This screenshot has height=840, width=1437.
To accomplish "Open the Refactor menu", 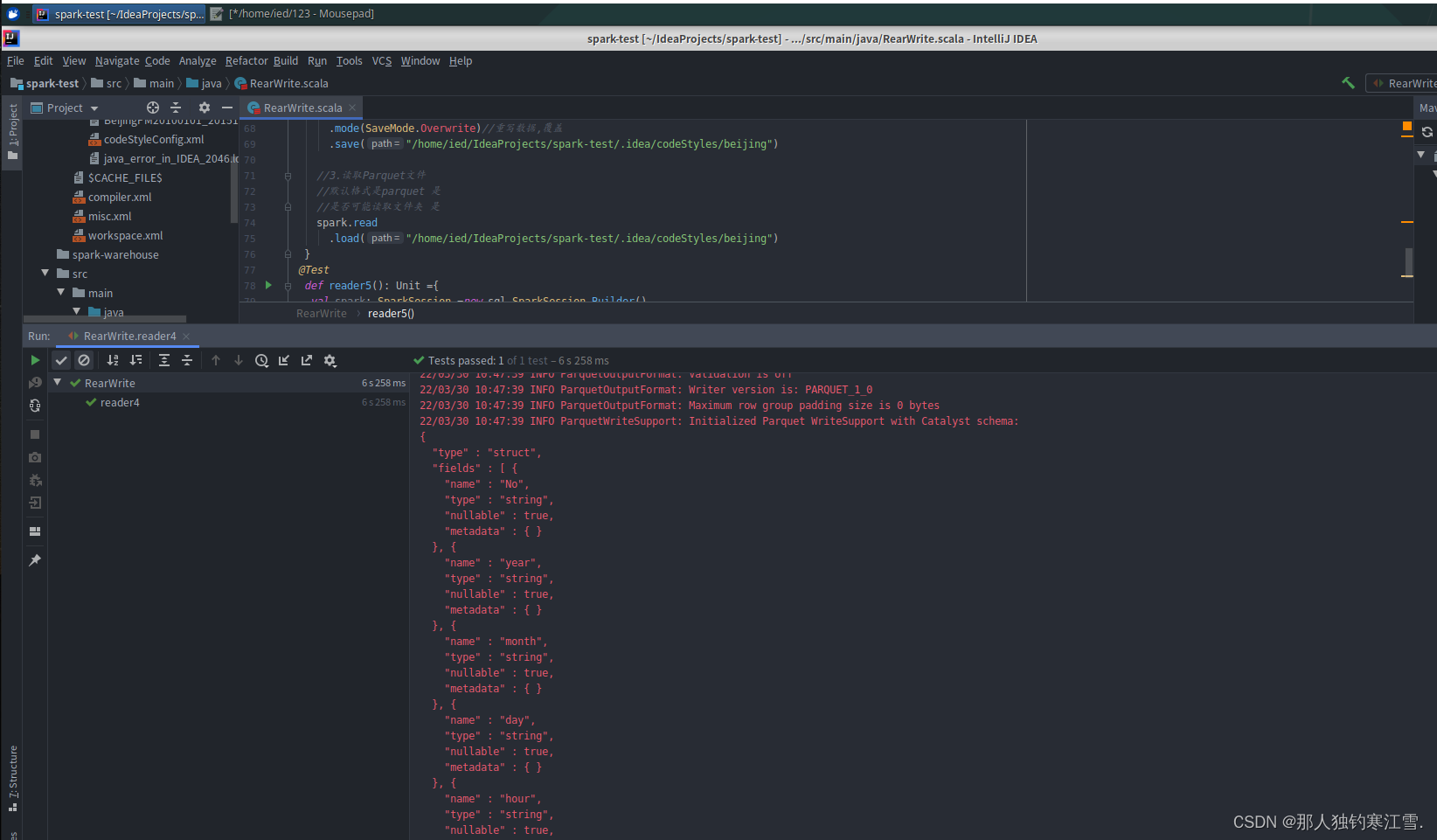I will 246,61.
